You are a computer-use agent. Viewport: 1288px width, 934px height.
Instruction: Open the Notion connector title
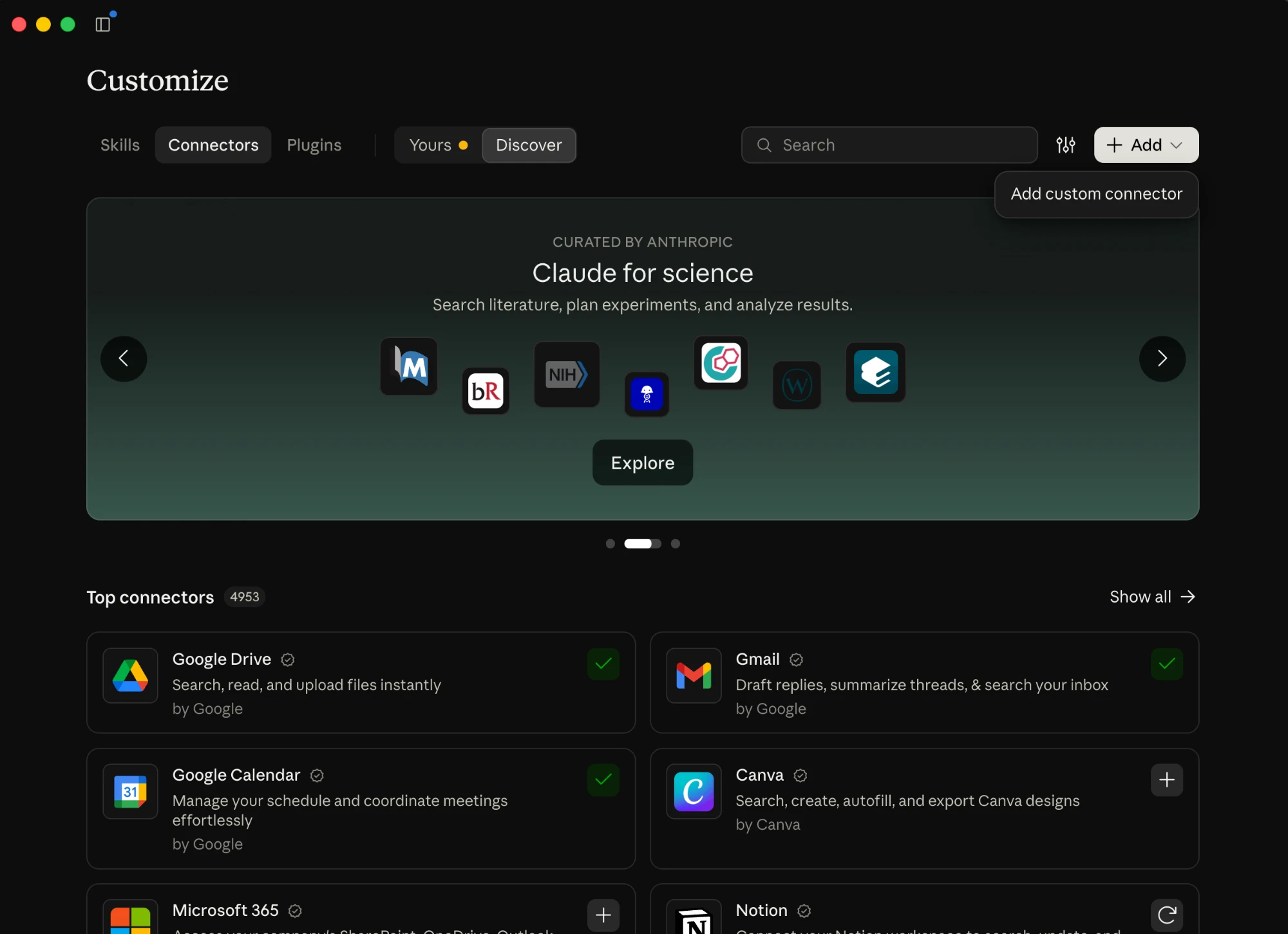(x=762, y=910)
